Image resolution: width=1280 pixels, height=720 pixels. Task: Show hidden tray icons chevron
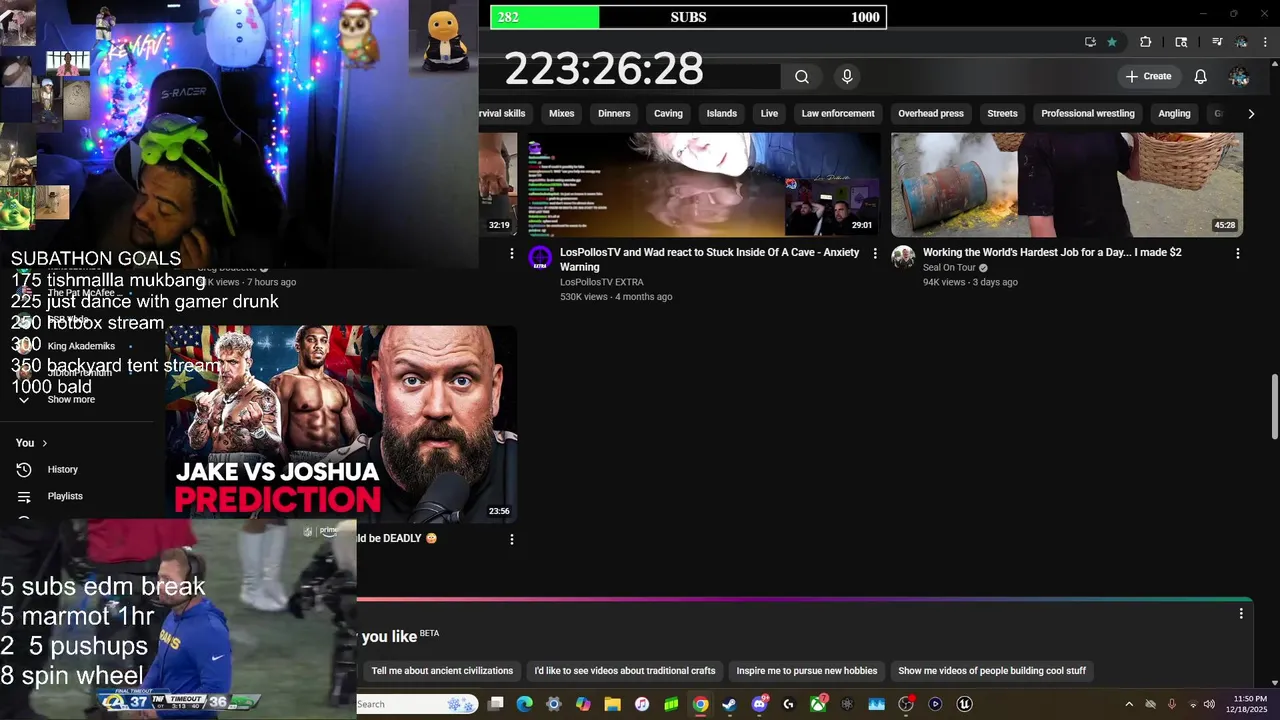coord(1129,704)
